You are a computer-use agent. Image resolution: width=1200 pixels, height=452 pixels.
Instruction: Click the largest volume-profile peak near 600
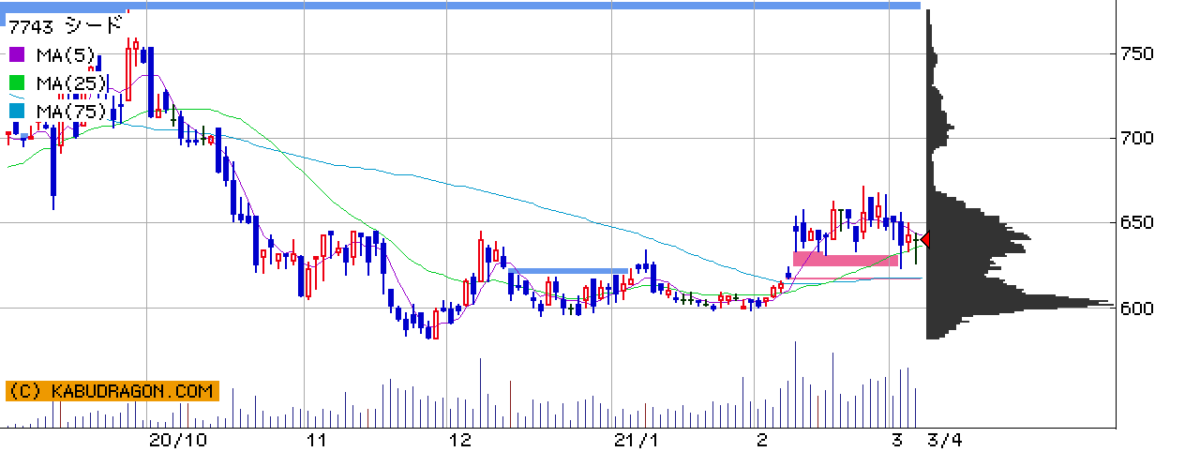pos(1020,303)
